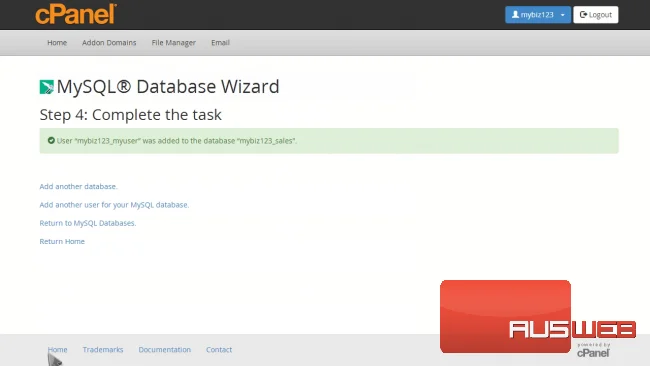
Task: Go to Home in the top navigation
Action: pyautogui.click(x=57, y=43)
